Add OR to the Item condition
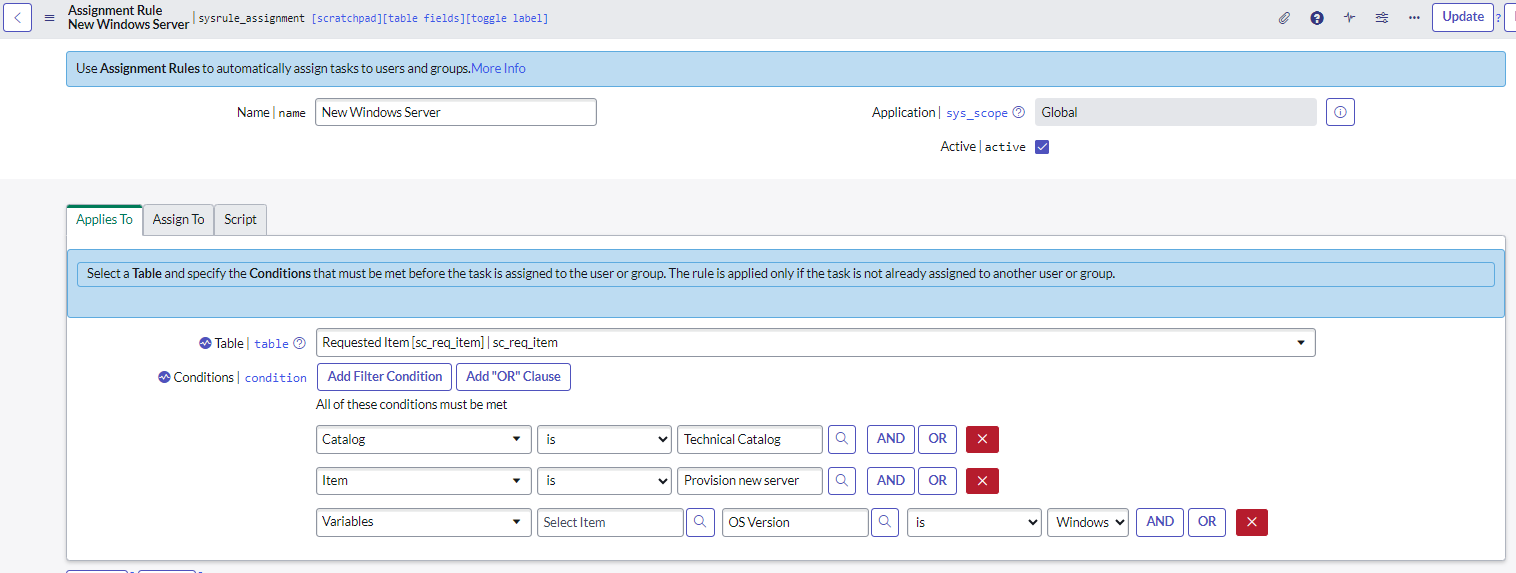1516x573 pixels. 937,480
